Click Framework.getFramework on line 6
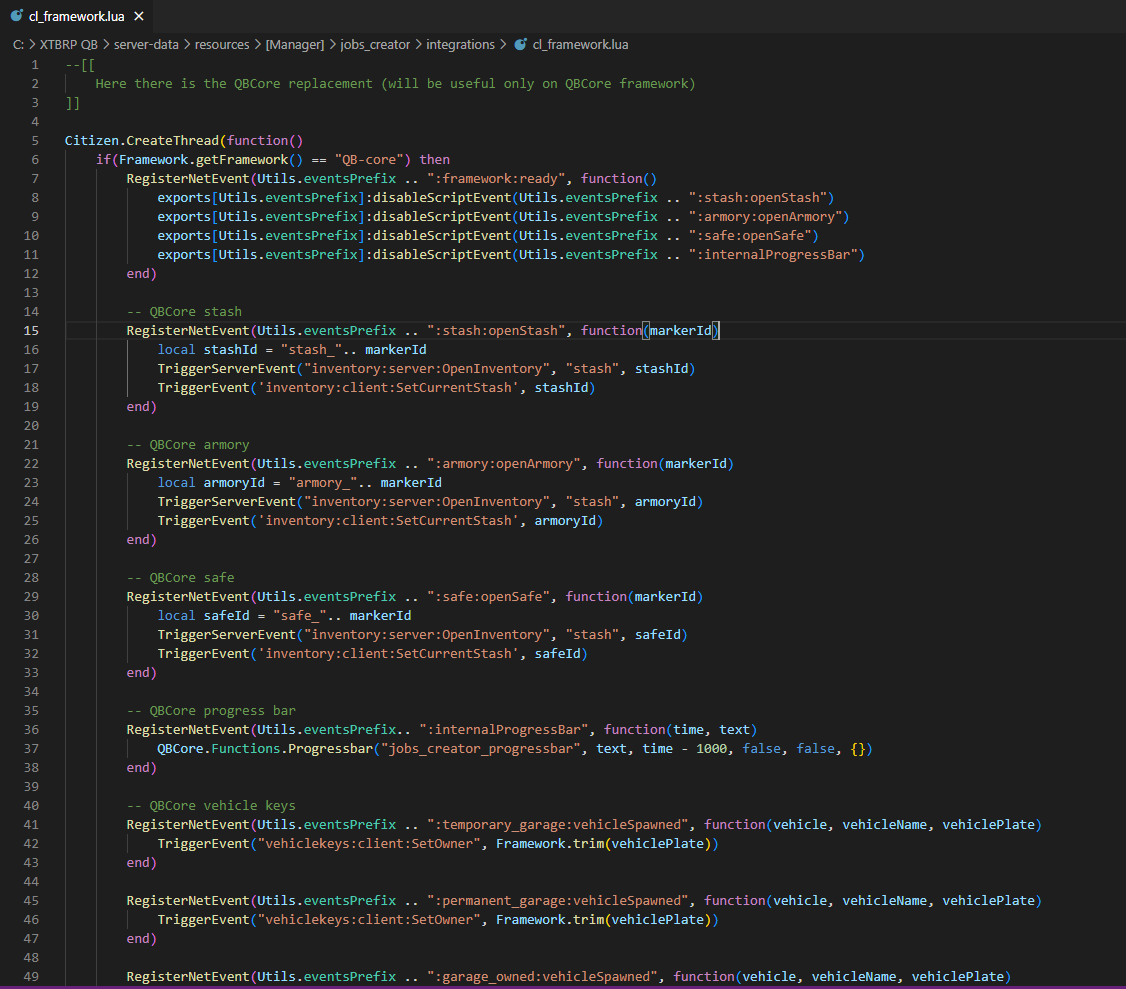Viewport: 1126px width, 989px height. 203,159
